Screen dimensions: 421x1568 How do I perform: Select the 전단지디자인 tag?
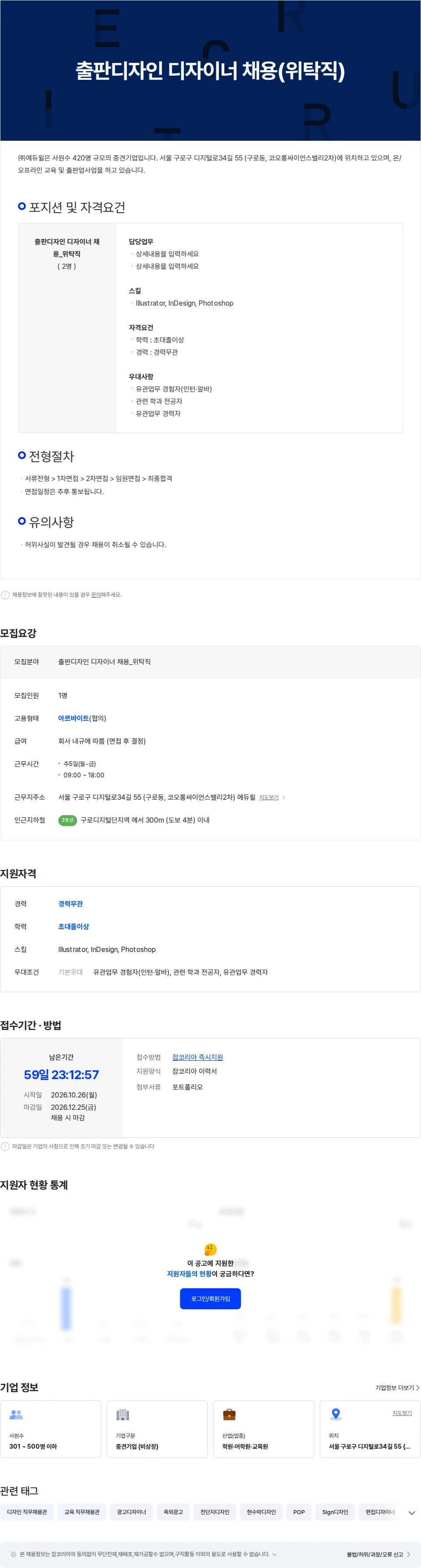pos(215,1512)
